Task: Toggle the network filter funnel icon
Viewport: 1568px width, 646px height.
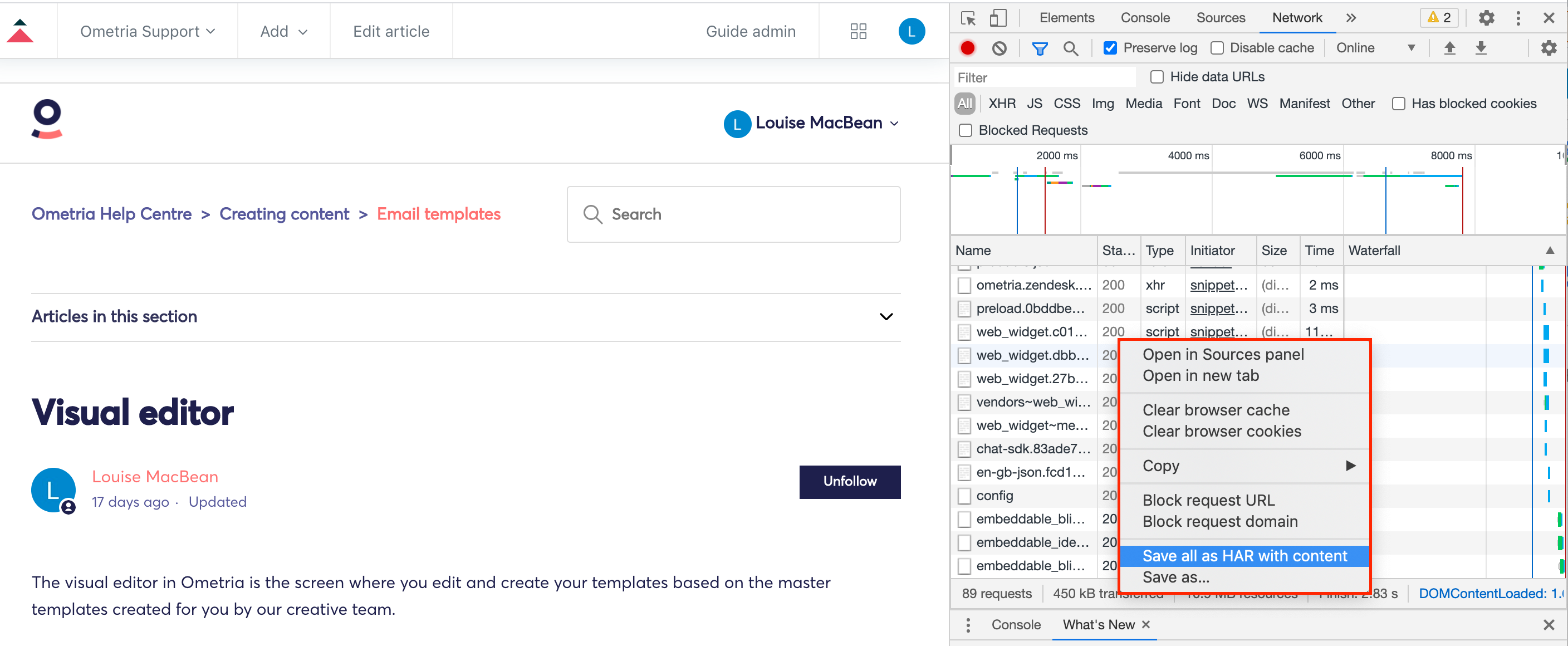Action: (x=1039, y=47)
